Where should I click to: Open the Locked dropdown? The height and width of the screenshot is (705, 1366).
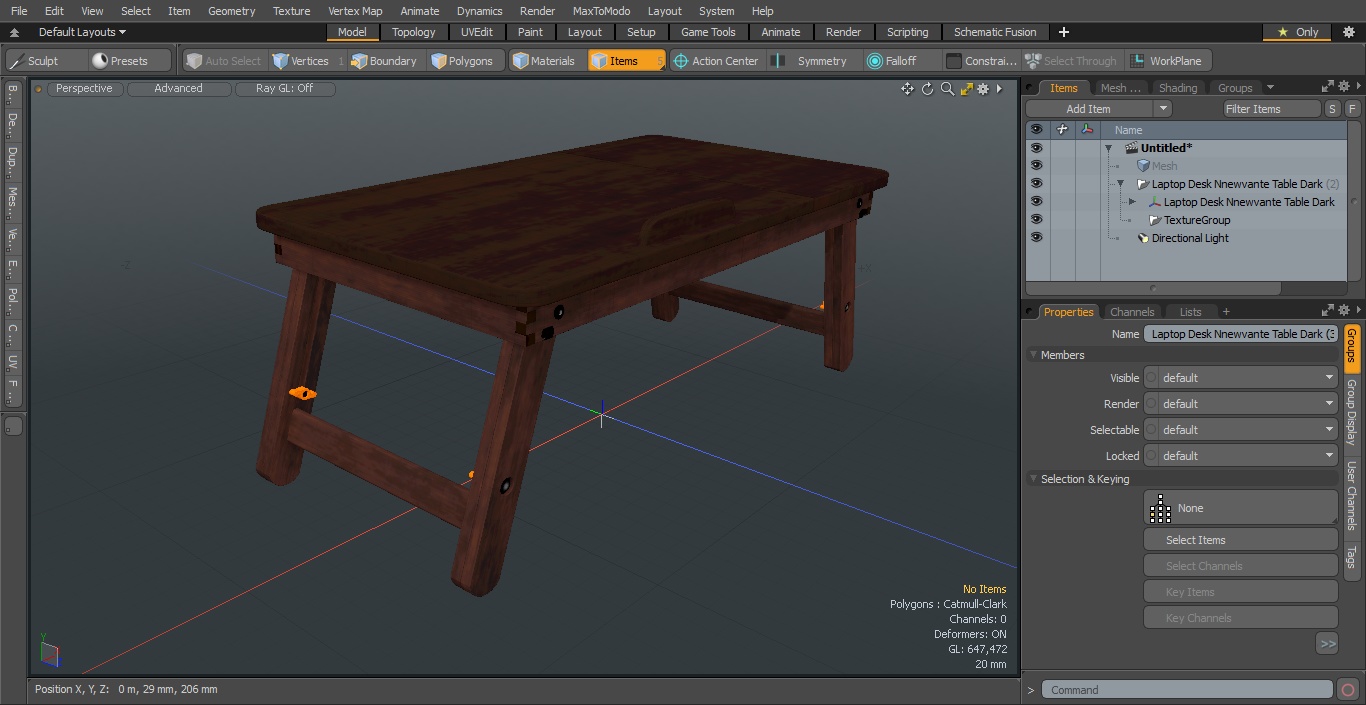pyautogui.click(x=1240, y=456)
